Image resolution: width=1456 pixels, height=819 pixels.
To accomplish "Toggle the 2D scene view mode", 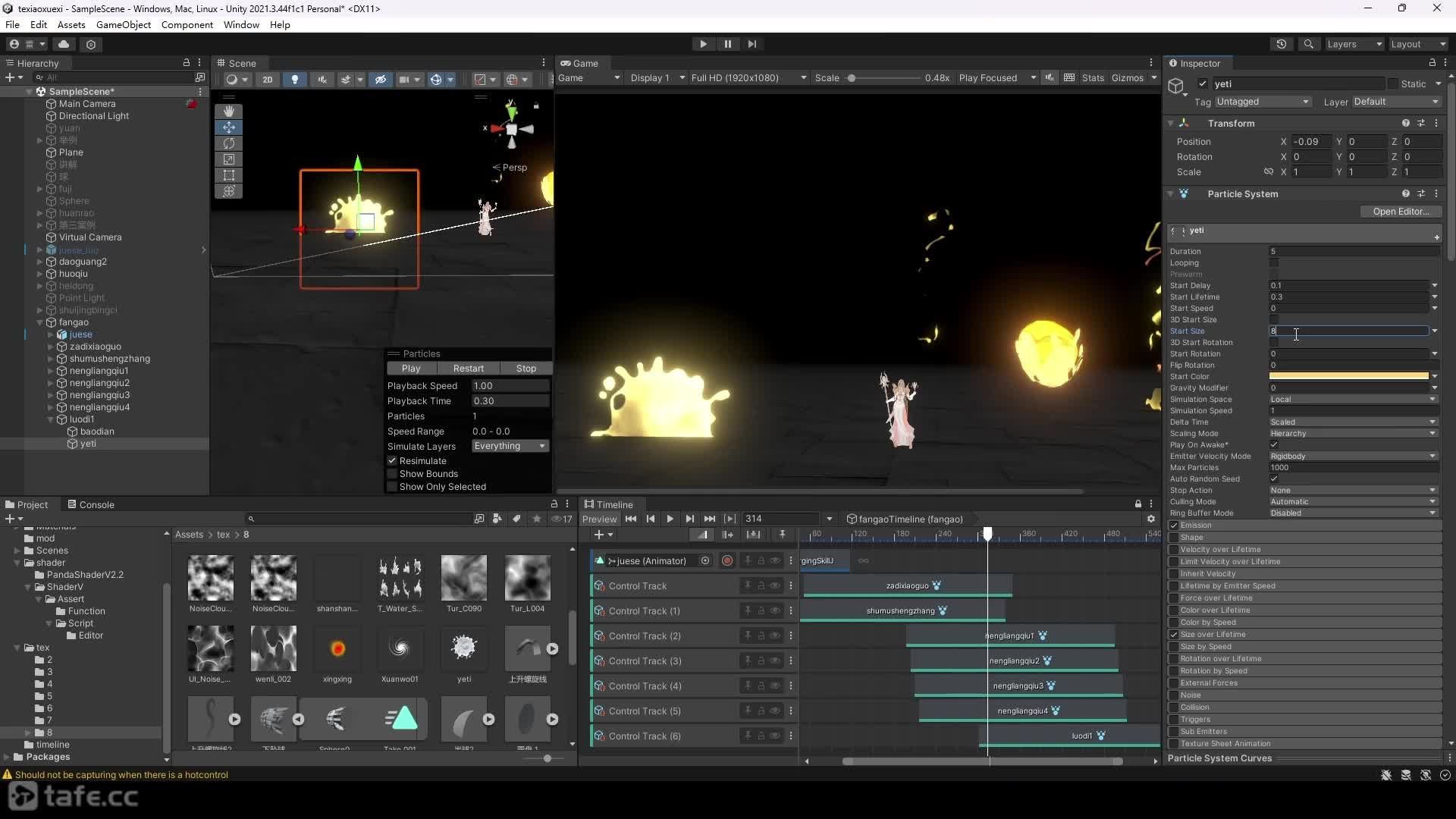I will [268, 79].
